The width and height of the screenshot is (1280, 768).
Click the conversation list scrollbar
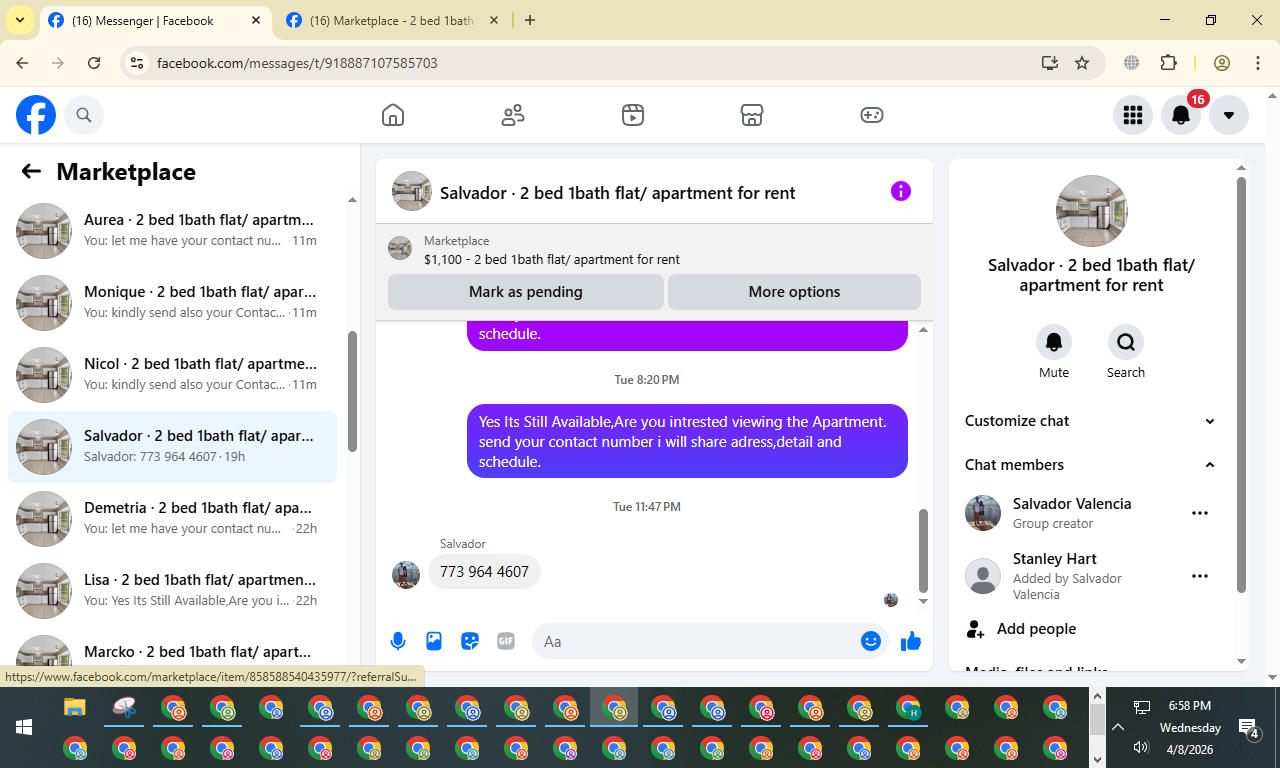(352, 390)
